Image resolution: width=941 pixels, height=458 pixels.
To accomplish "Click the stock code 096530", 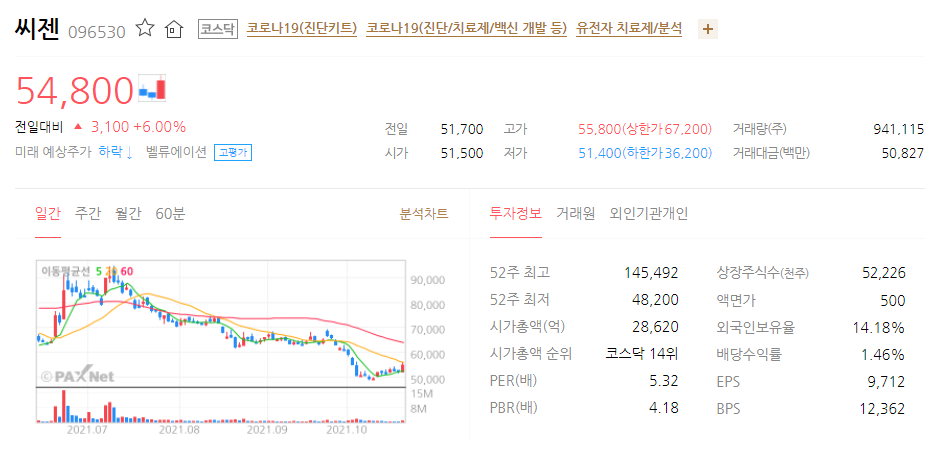I will pos(97,31).
